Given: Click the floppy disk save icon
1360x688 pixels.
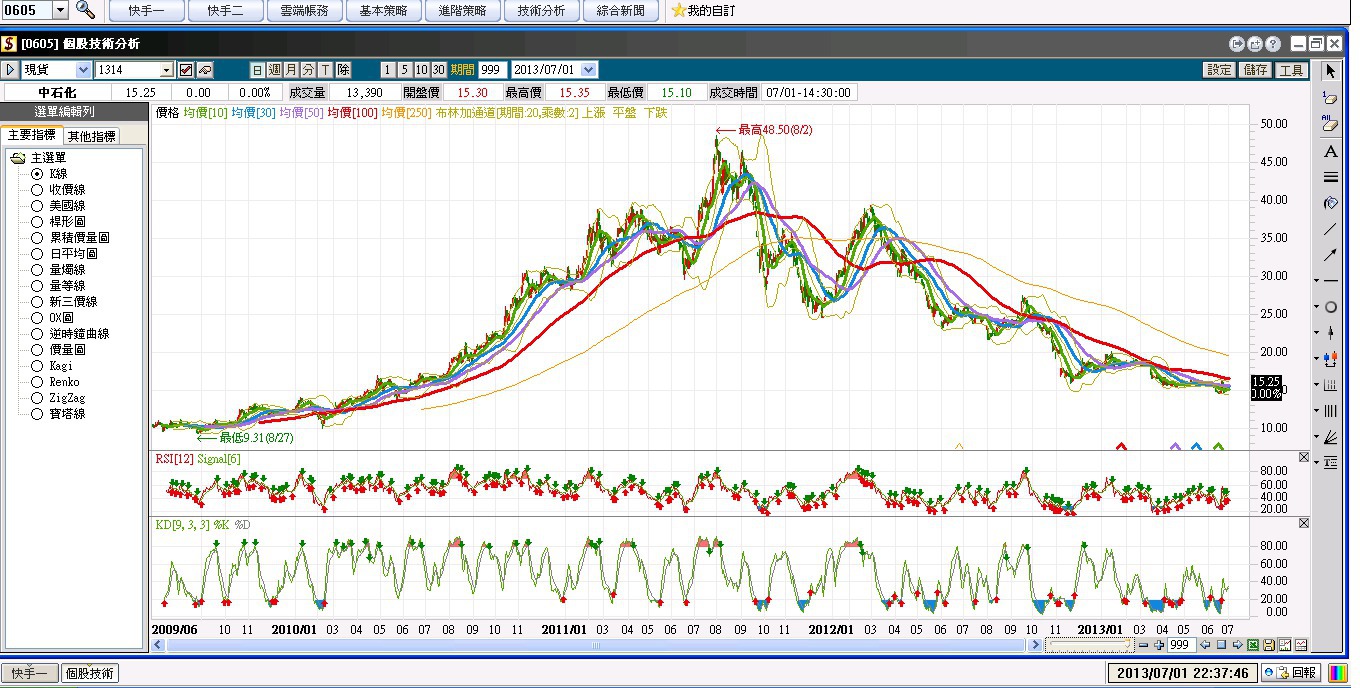Looking at the screenshot, I should (x=1269, y=645).
